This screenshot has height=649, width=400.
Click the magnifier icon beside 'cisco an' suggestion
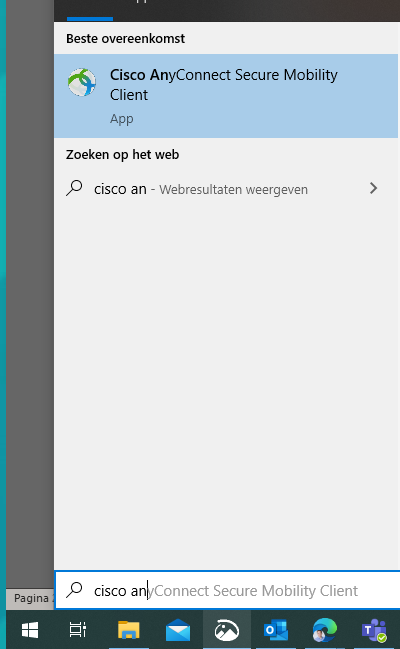pos(75,188)
